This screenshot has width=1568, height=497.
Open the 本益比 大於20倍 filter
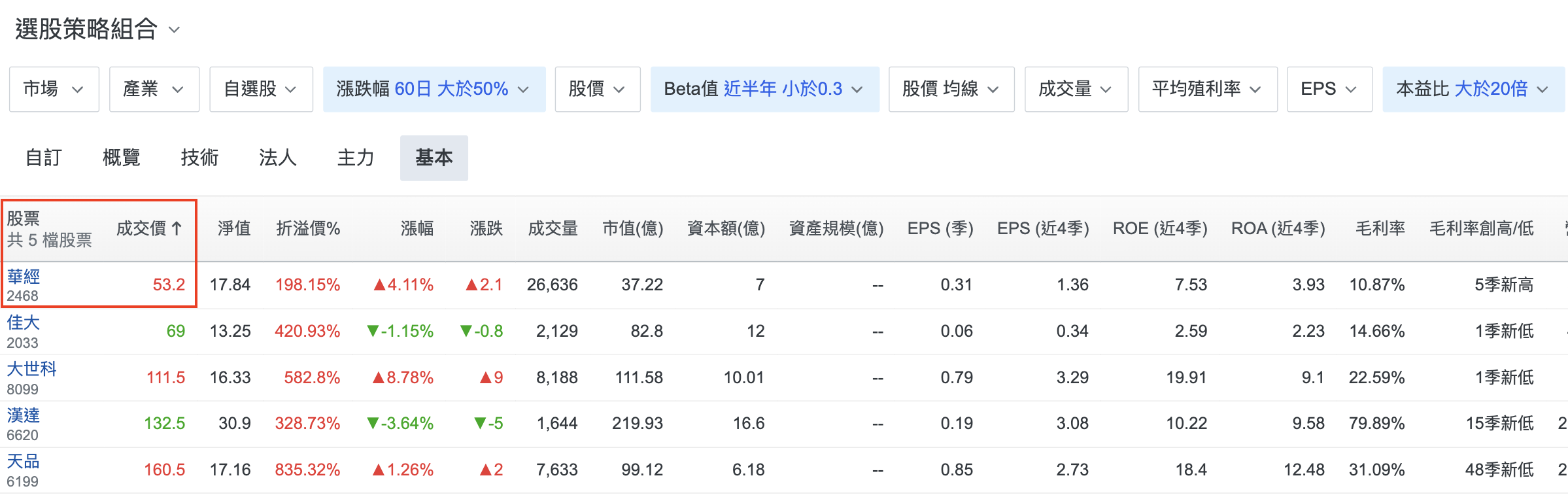coord(1474,89)
